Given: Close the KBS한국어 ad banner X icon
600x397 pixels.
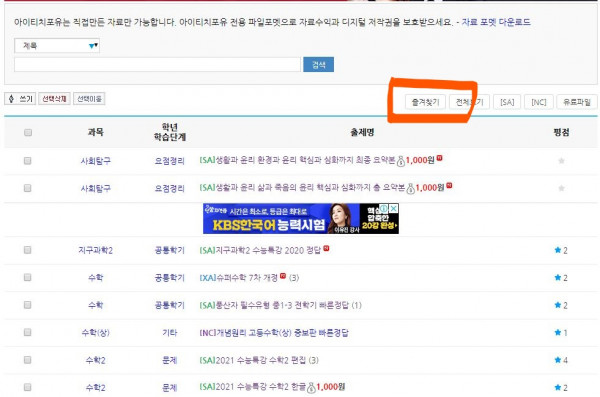Looking at the screenshot, I should pos(394,209).
